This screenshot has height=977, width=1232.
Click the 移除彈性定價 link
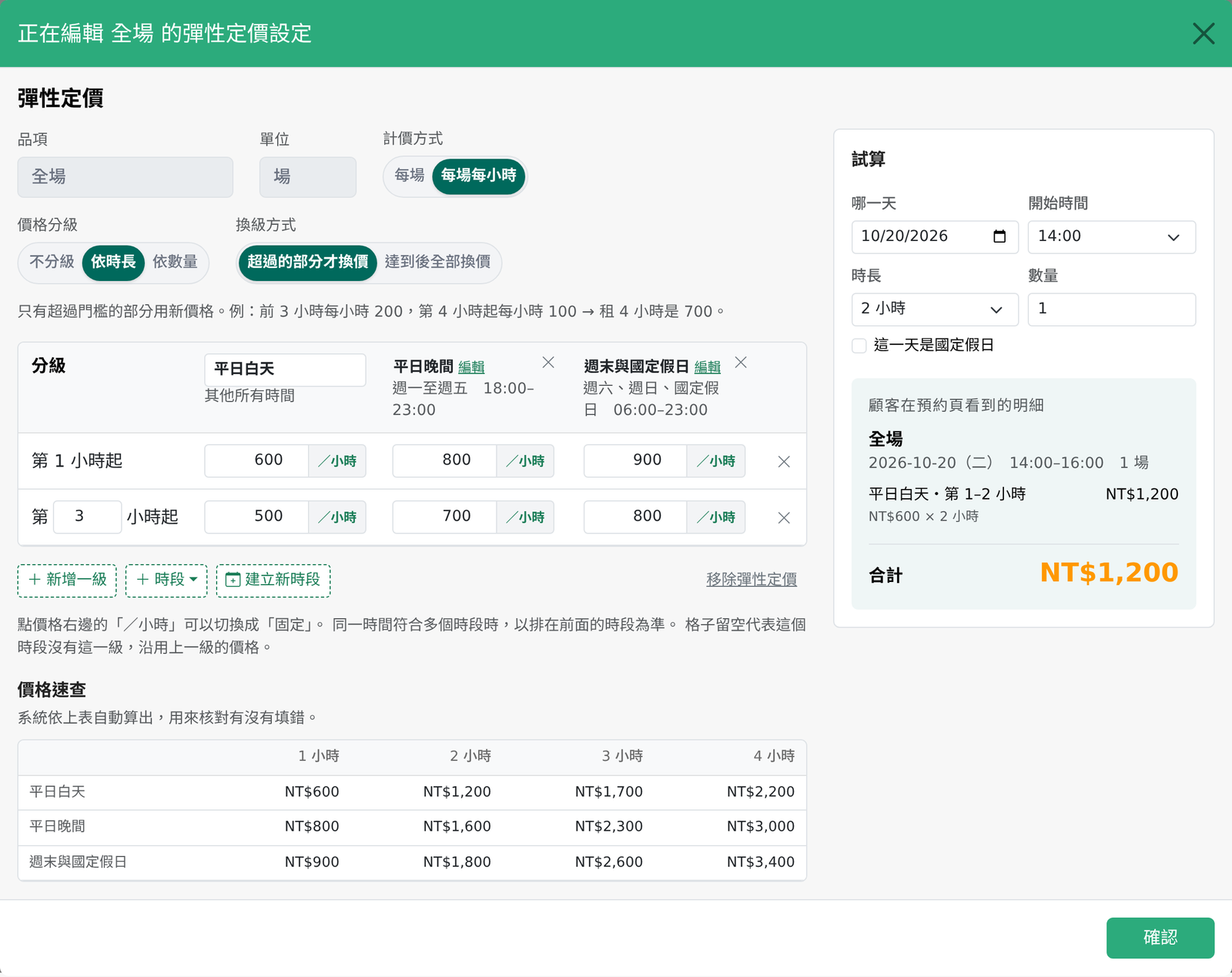(x=752, y=580)
